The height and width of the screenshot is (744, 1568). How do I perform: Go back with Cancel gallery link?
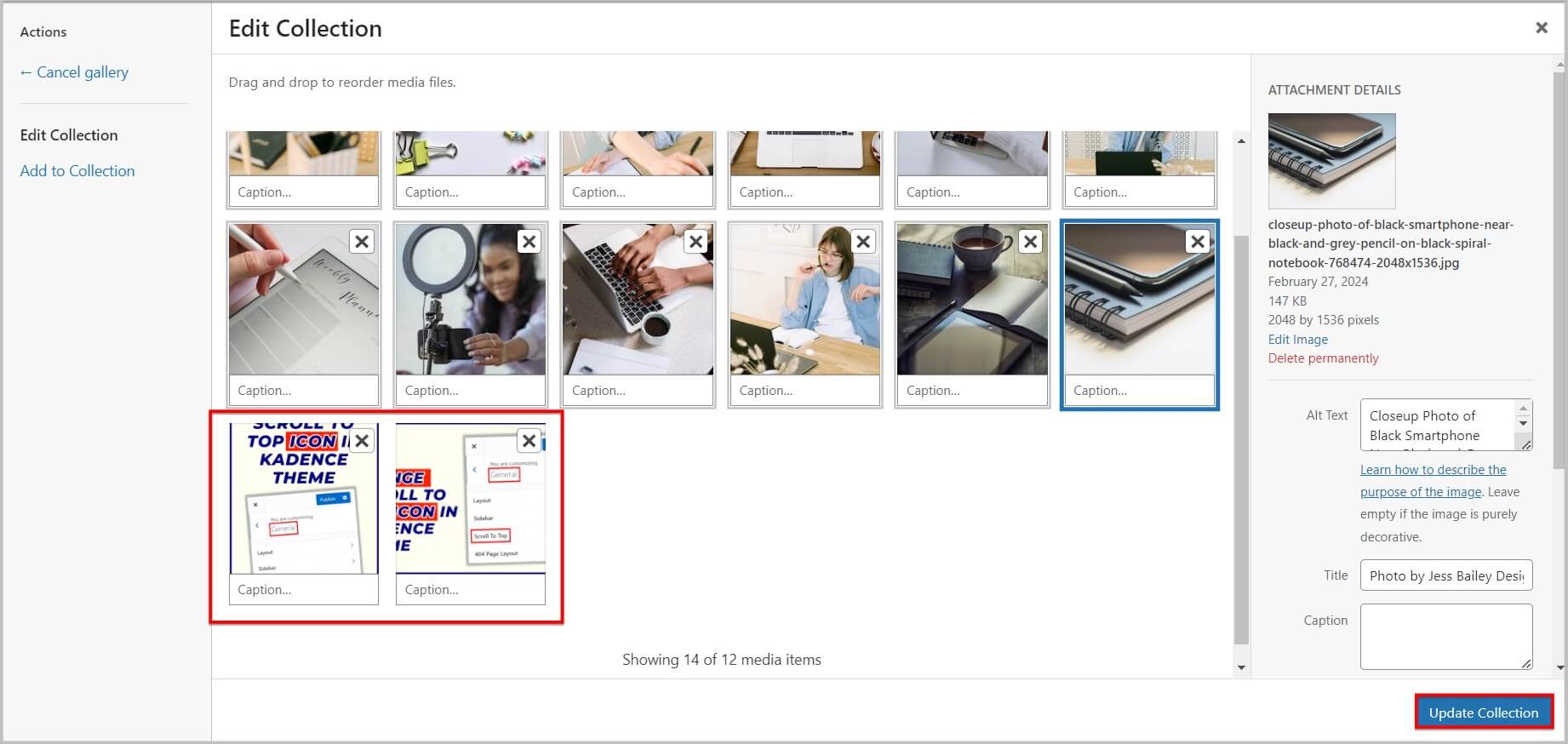74,72
